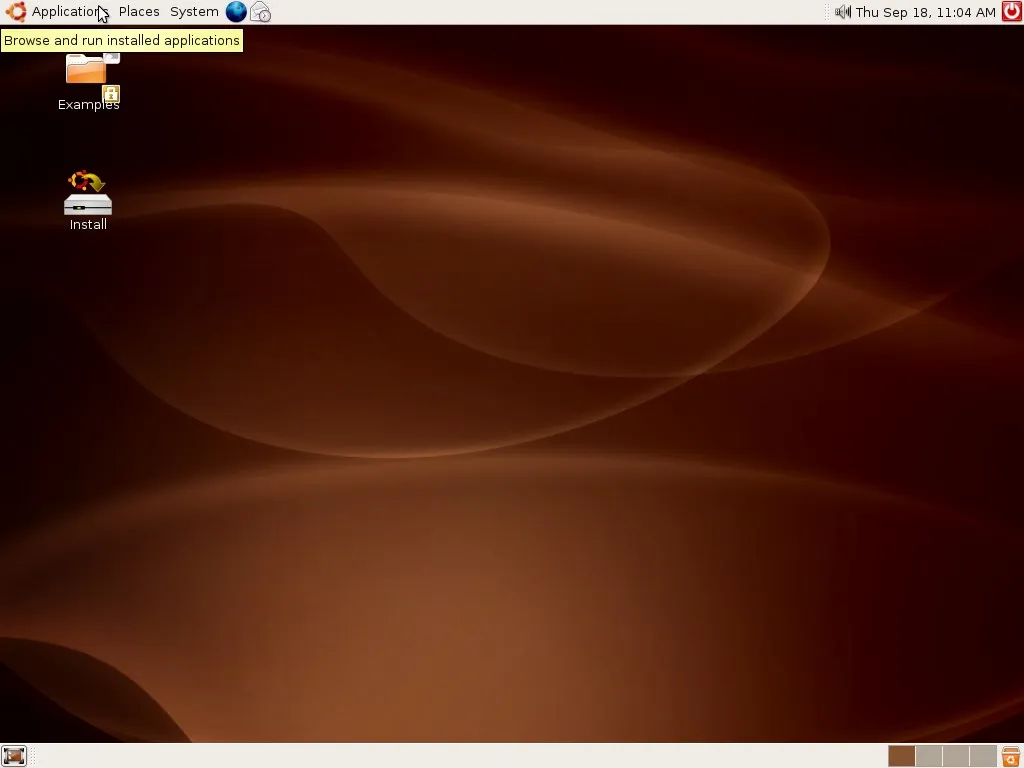Launch the Evolution mail envelope icon
Screen dimensions: 1024x768
coord(261,12)
